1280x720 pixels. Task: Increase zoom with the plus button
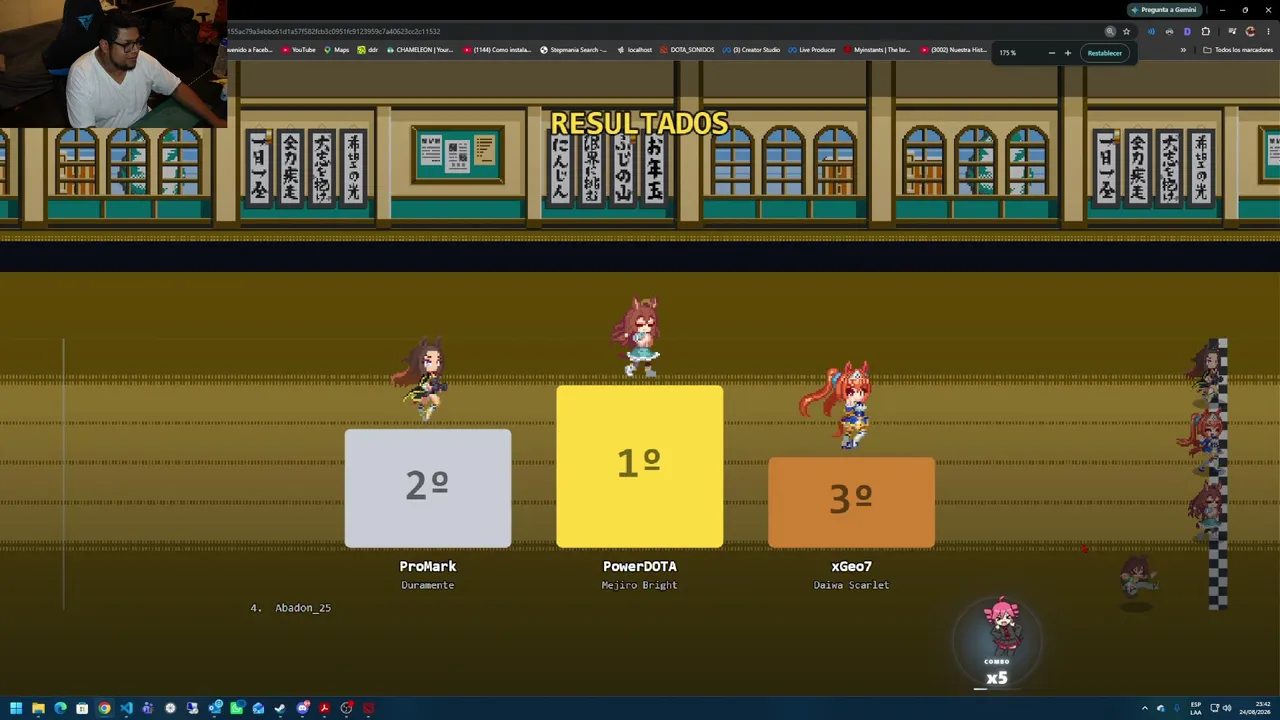(x=1067, y=53)
